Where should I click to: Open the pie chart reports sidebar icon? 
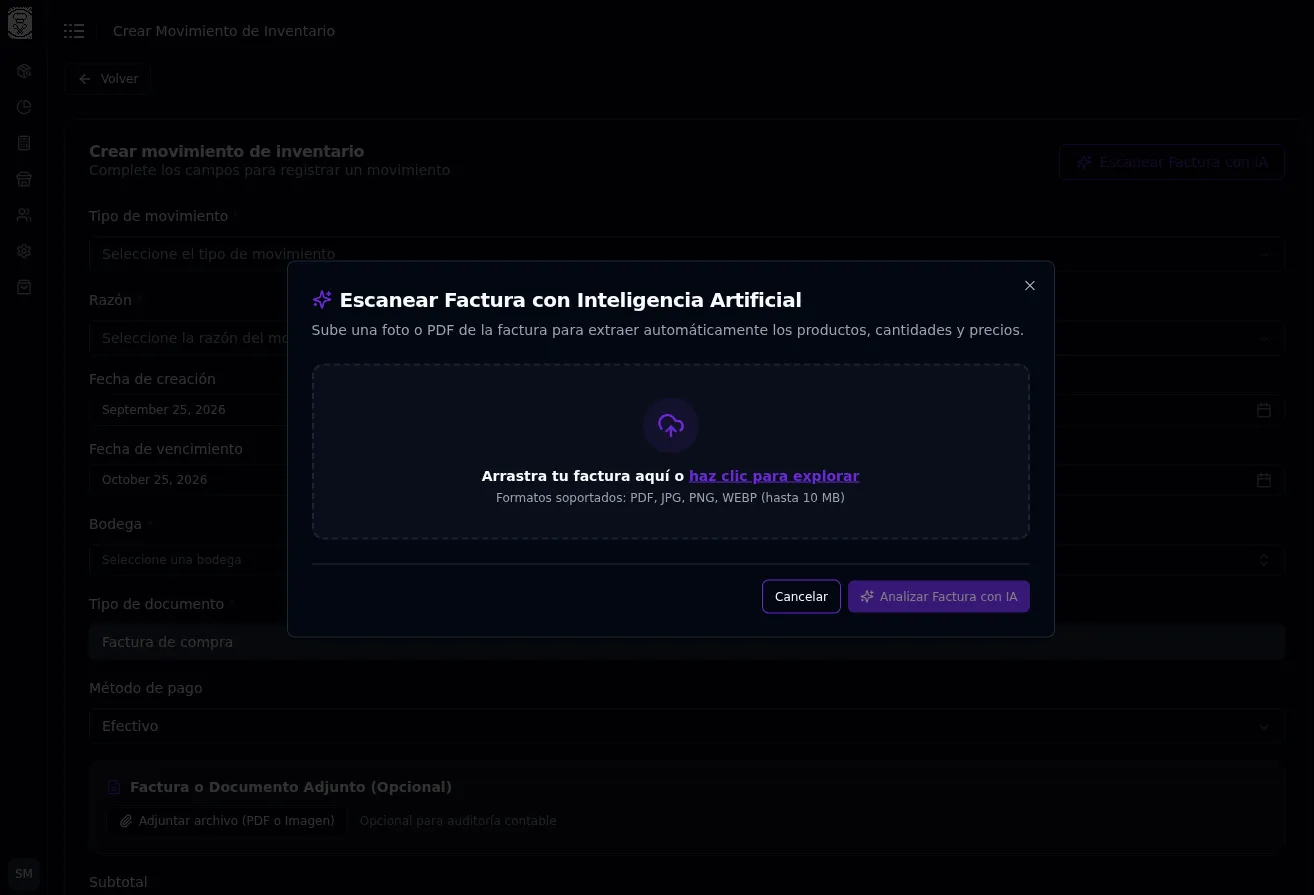(x=24, y=107)
